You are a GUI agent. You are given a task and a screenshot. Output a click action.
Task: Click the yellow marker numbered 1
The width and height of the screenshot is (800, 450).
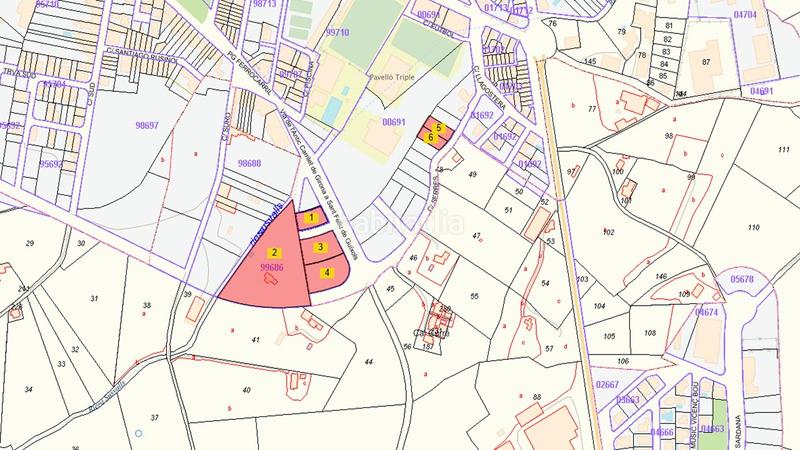(x=312, y=216)
